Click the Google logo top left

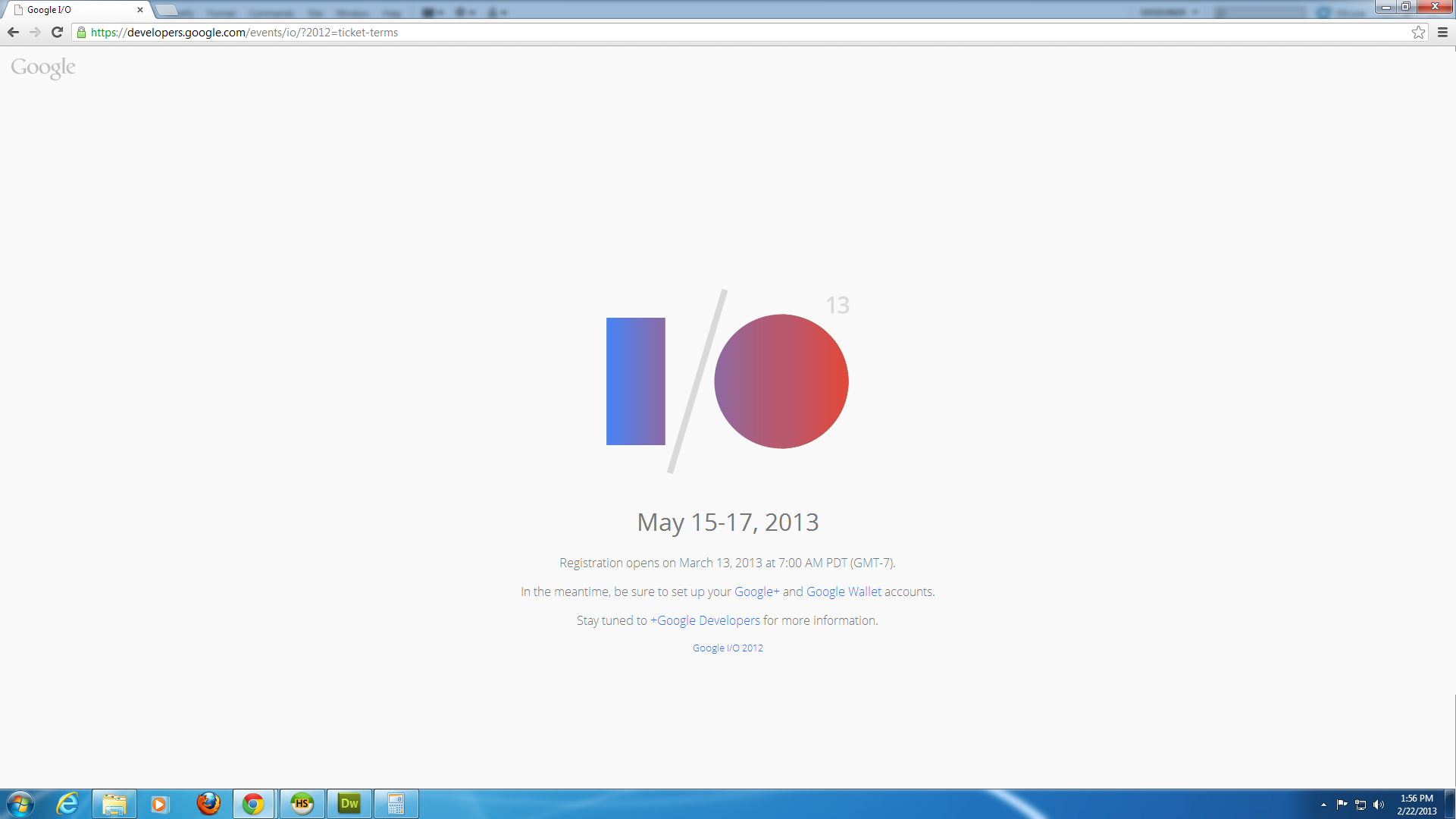[43, 67]
